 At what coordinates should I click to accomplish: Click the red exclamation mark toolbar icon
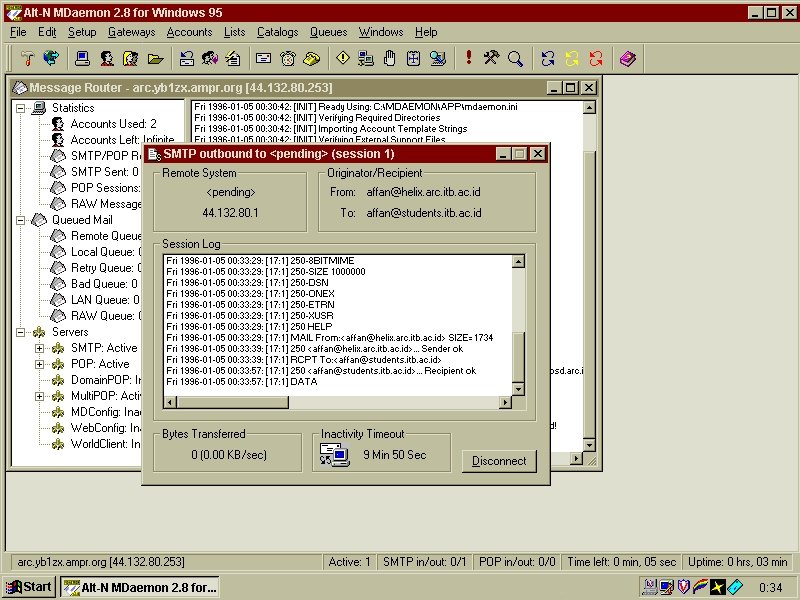pyautogui.click(x=468, y=58)
